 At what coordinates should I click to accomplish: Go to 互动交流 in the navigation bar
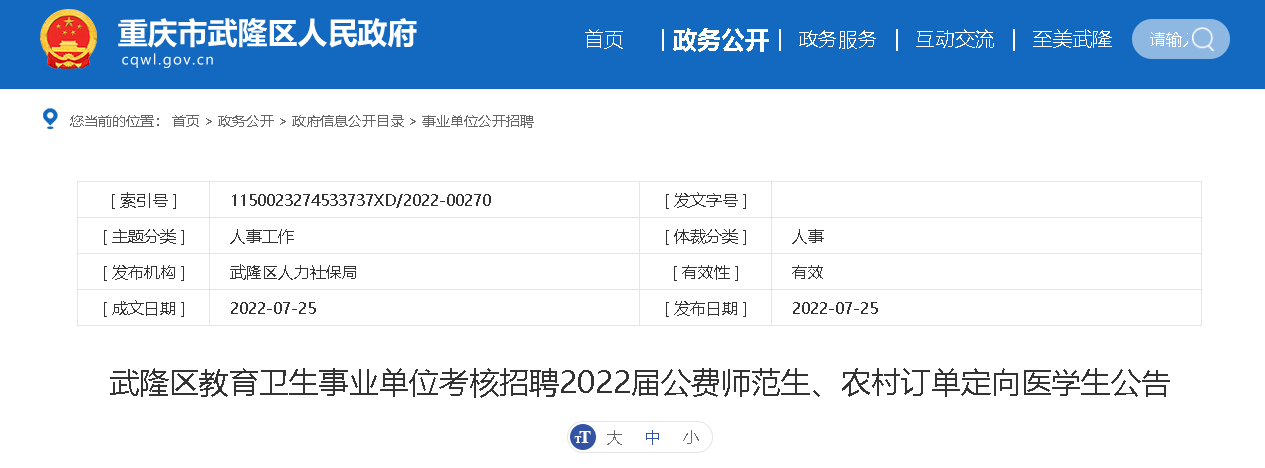tap(954, 40)
